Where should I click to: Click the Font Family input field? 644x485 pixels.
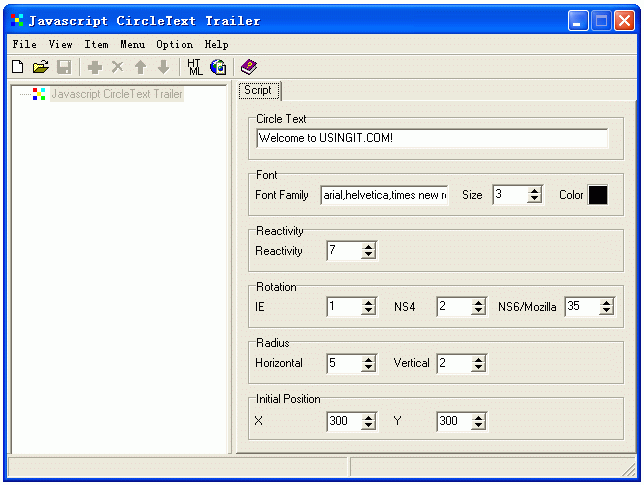tap(384, 195)
